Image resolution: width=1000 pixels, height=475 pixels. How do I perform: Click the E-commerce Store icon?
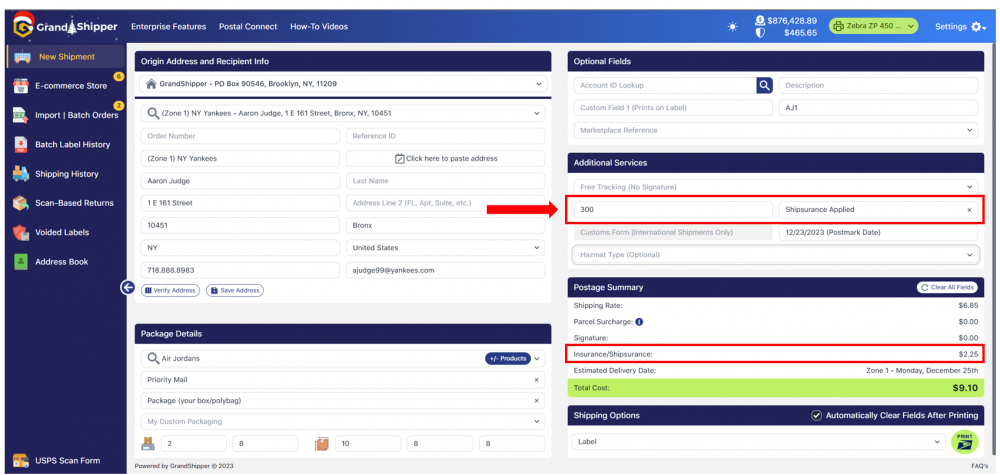[x=21, y=86]
